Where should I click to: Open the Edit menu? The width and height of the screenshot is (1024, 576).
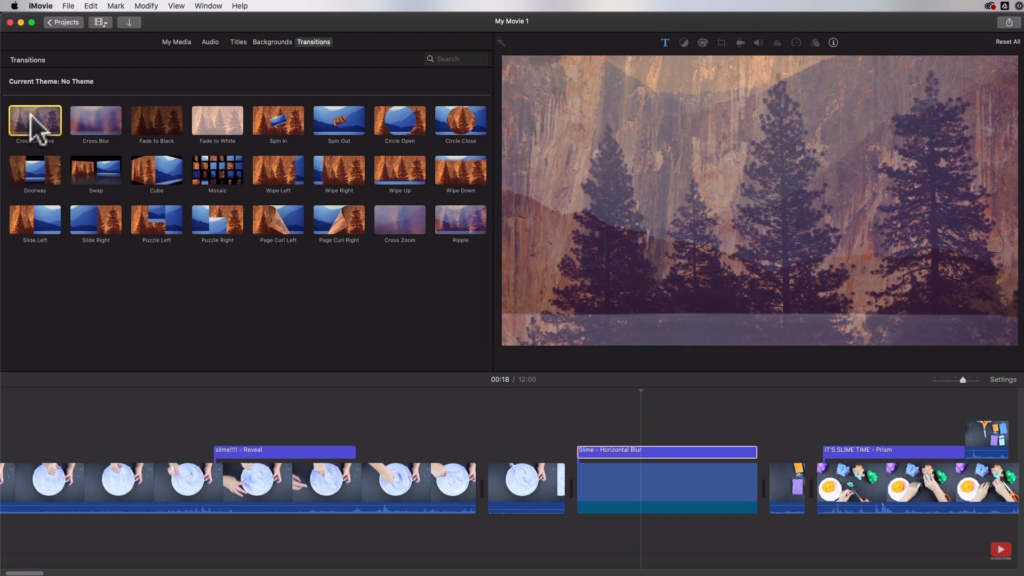pos(91,6)
